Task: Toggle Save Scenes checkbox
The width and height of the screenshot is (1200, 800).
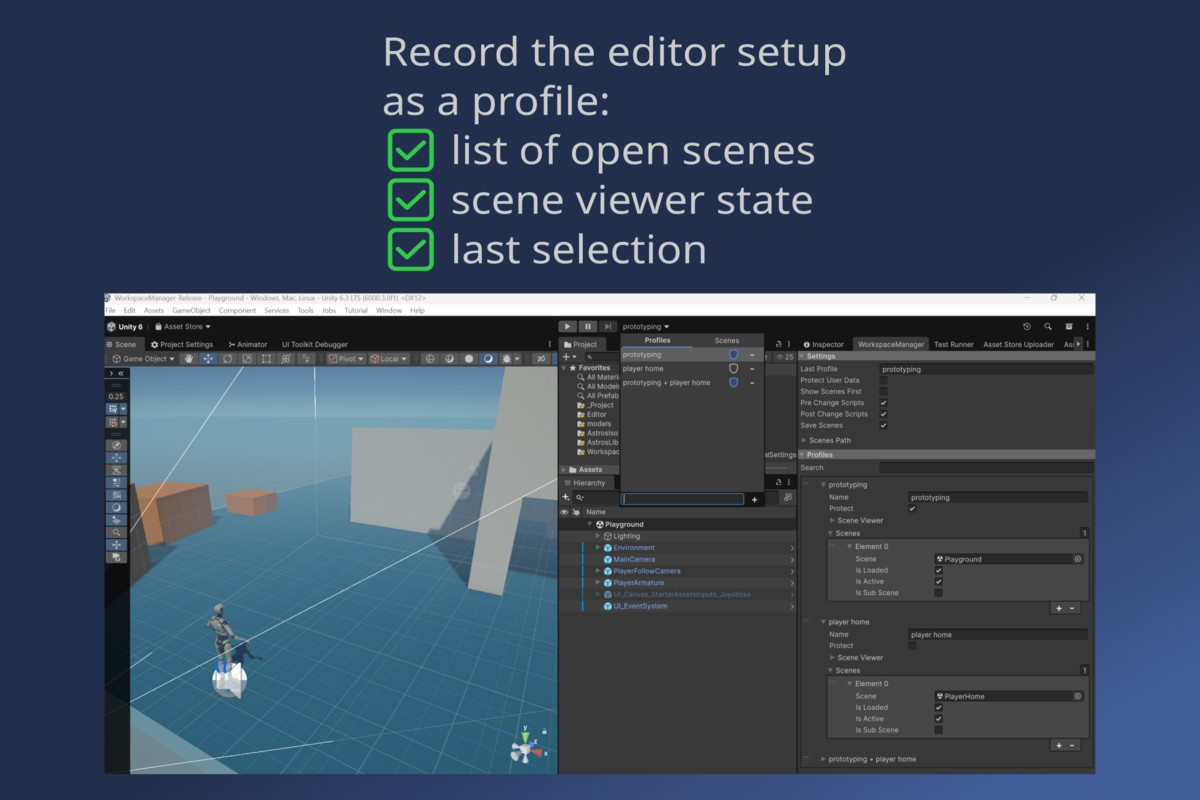Action: click(x=883, y=425)
